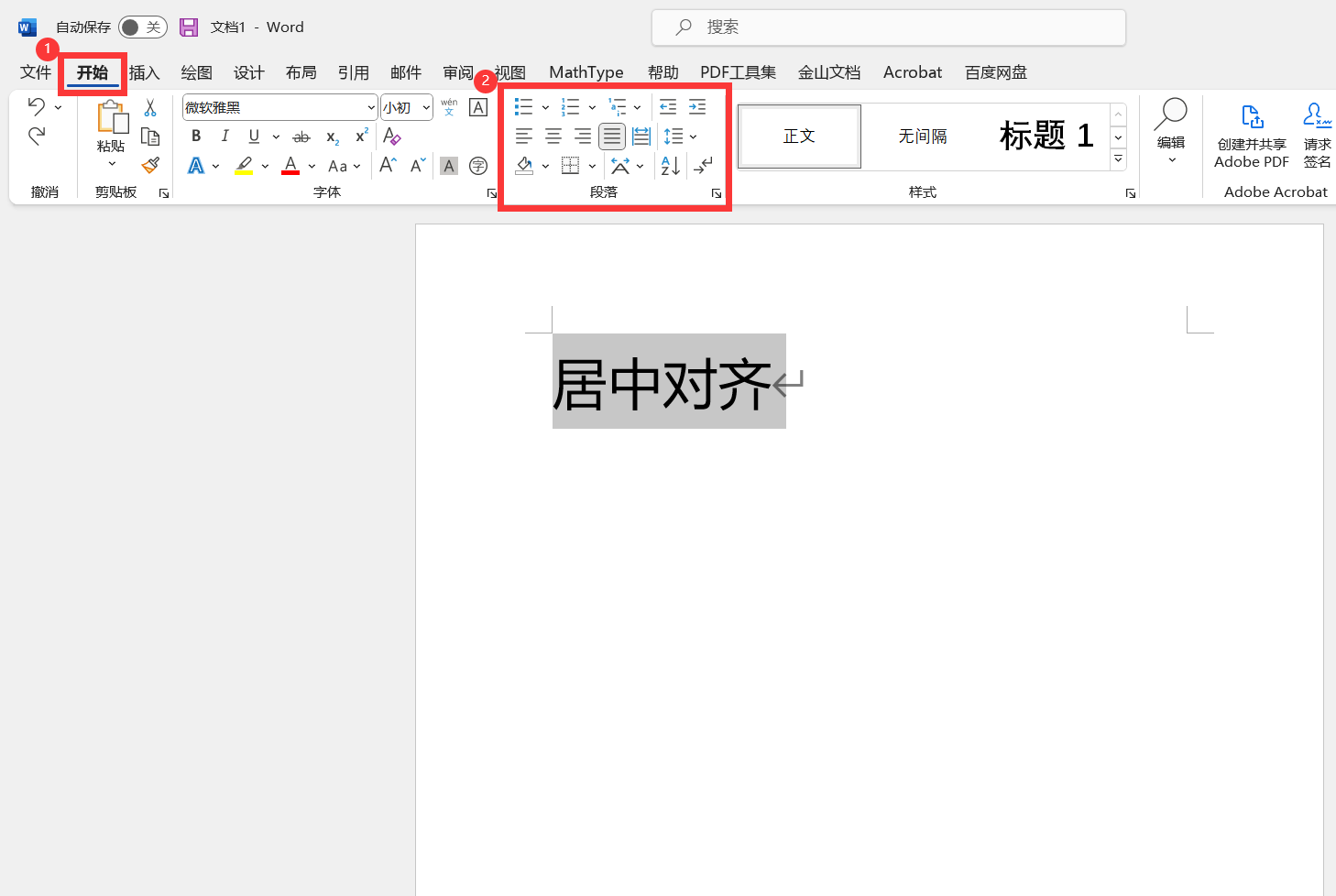
Task: Switch to the Design (设计) tab
Action: click(249, 72)
